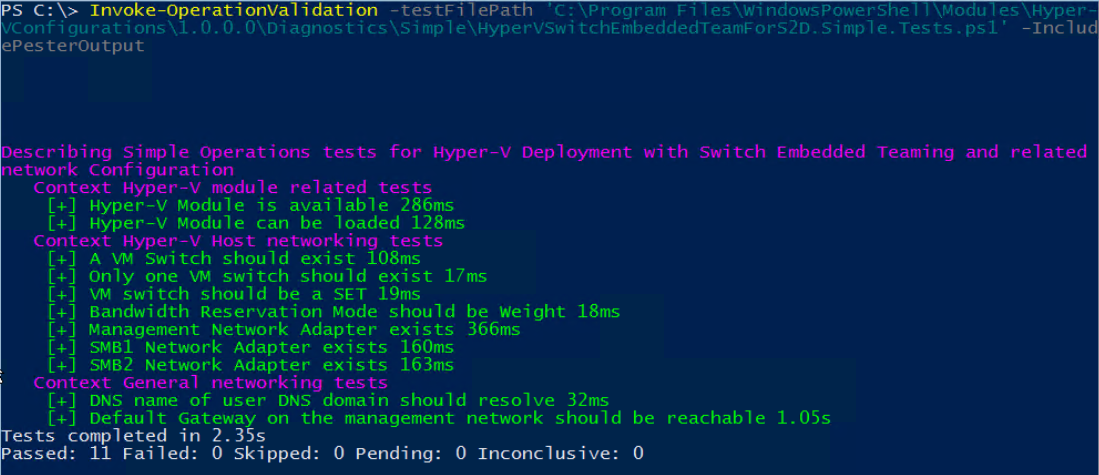Click the PS C:\> prompt
The image size is (1099, 475).
[x=40, y=11]
